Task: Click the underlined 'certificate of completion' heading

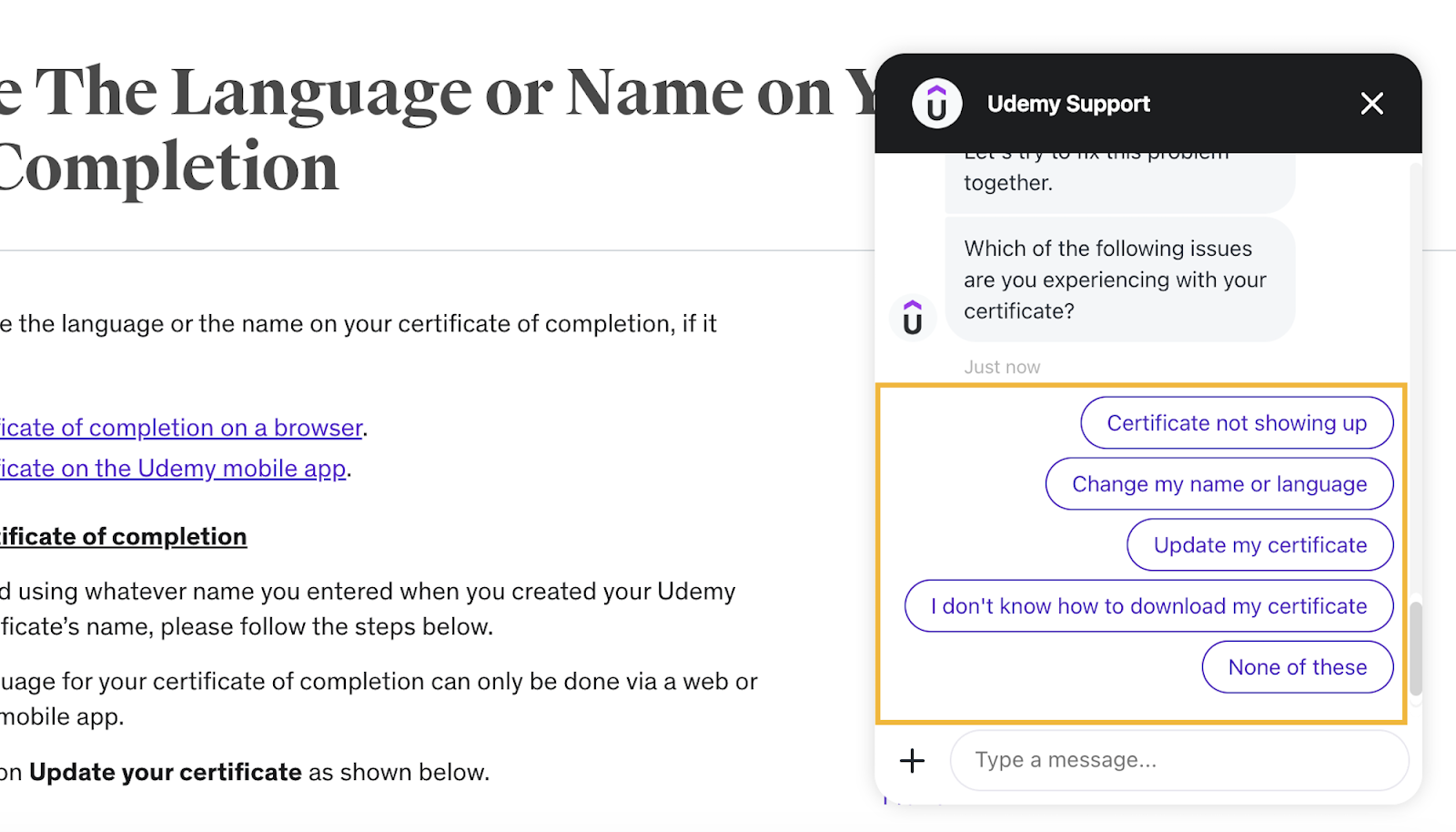Action: click(123, 537)
